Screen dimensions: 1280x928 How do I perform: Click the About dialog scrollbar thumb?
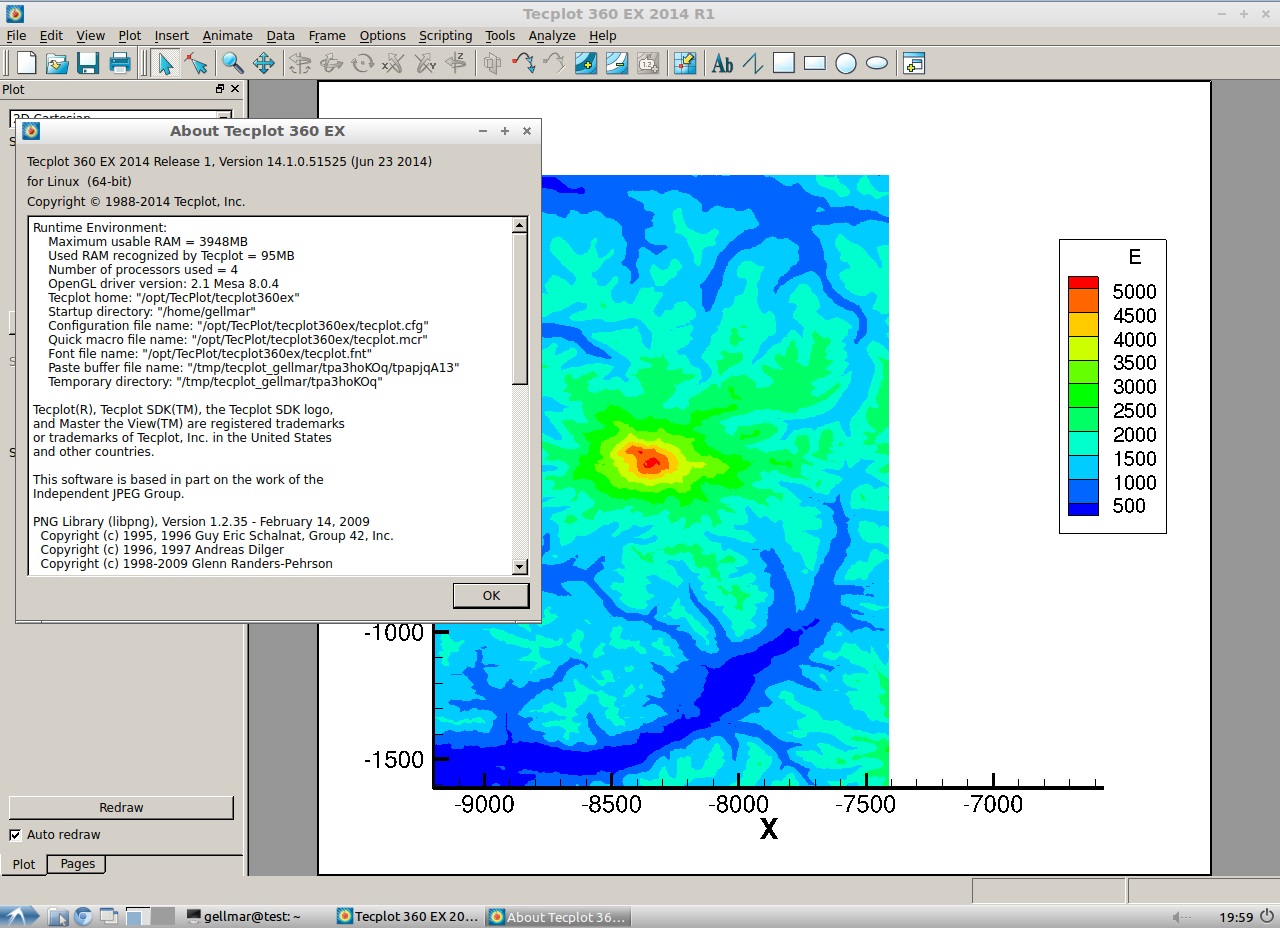tap(519, 309)
